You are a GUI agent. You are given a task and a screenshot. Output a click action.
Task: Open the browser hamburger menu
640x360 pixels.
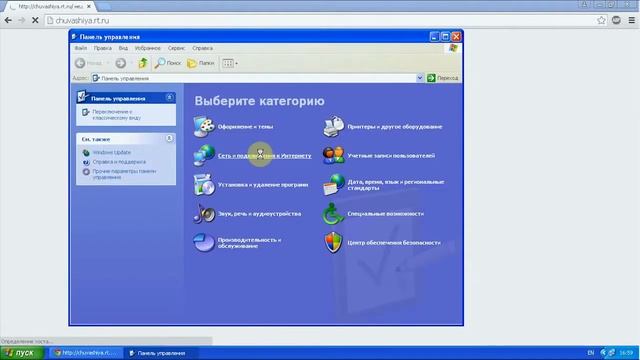click(631, 20)
